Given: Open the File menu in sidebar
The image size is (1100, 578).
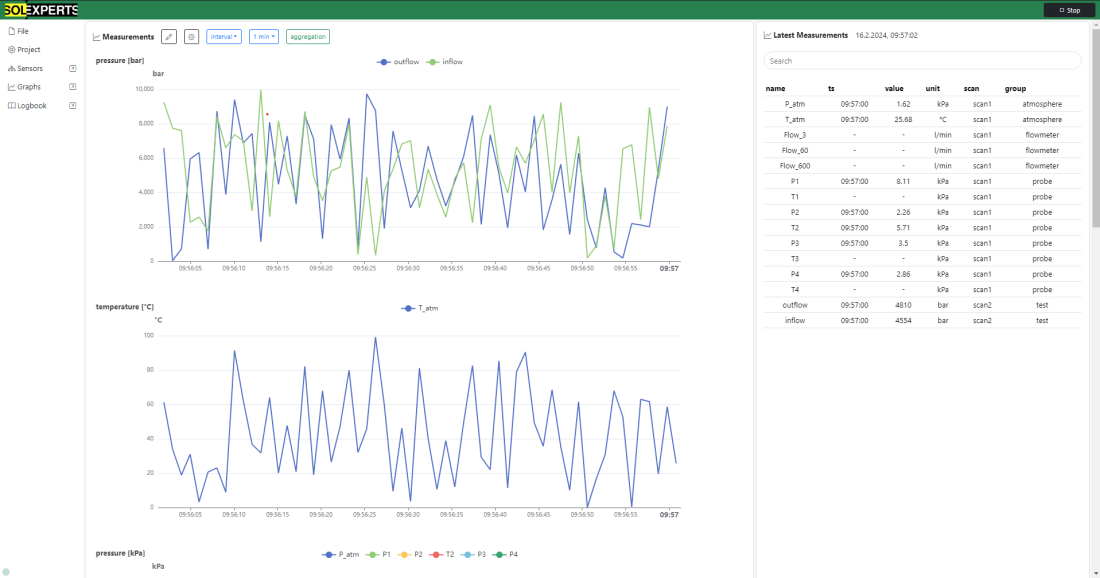Looking at the screenshot, I should tap(18, 32).
